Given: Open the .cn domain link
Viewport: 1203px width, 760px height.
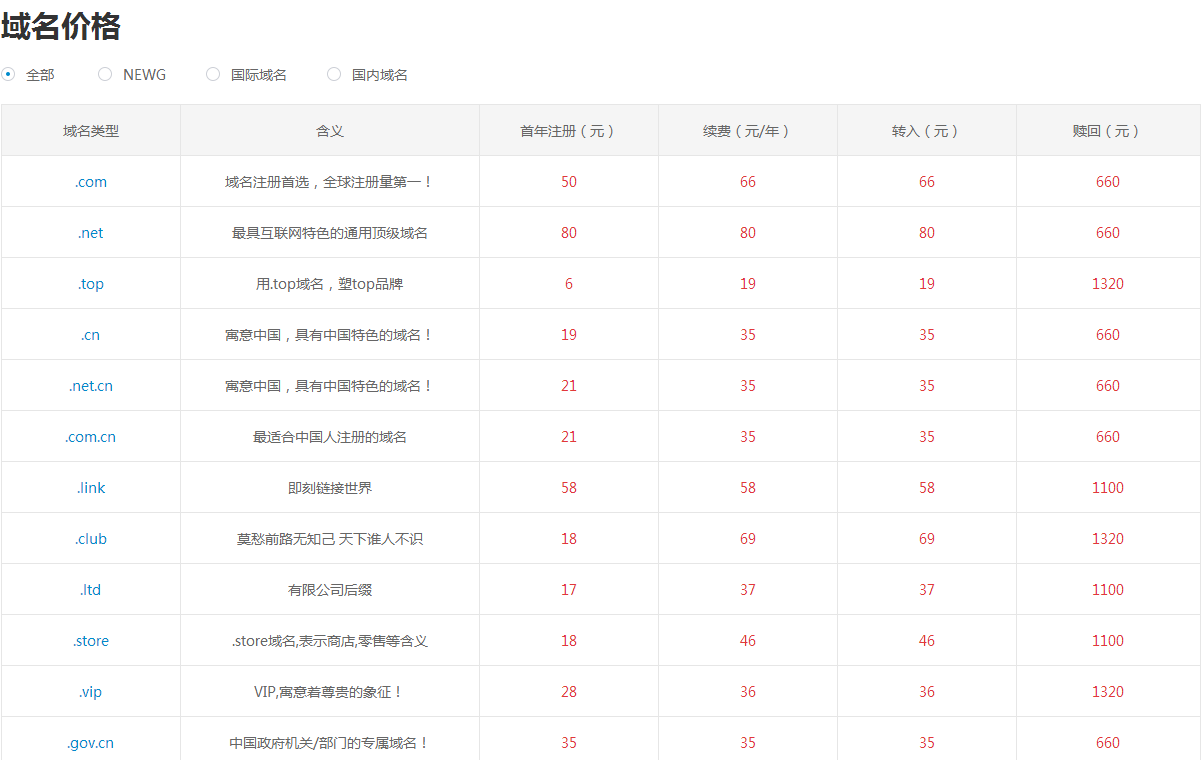Looking at the screenshot, I should [91, 335].
